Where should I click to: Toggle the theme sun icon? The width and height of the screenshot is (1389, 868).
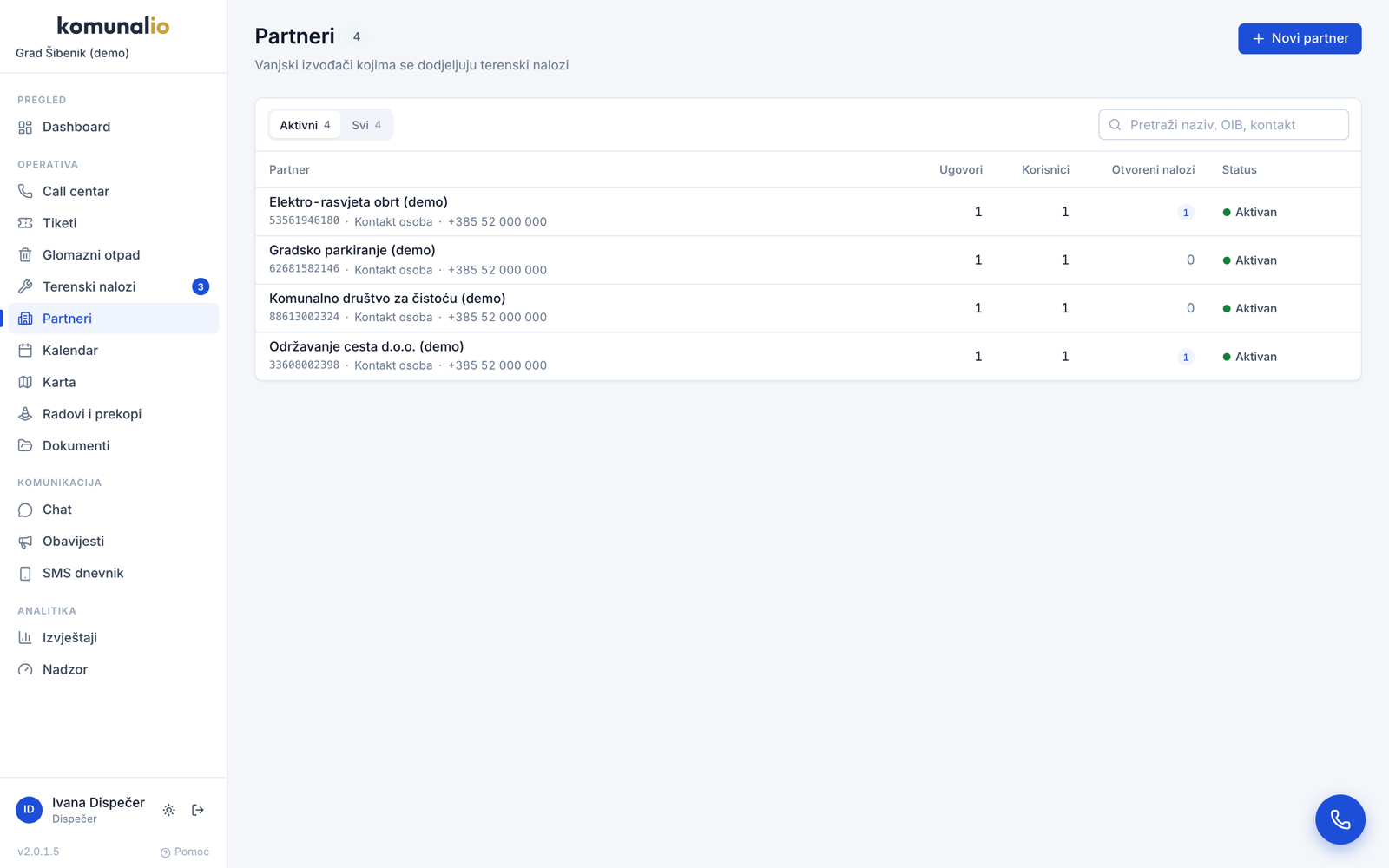coord(168,810)
